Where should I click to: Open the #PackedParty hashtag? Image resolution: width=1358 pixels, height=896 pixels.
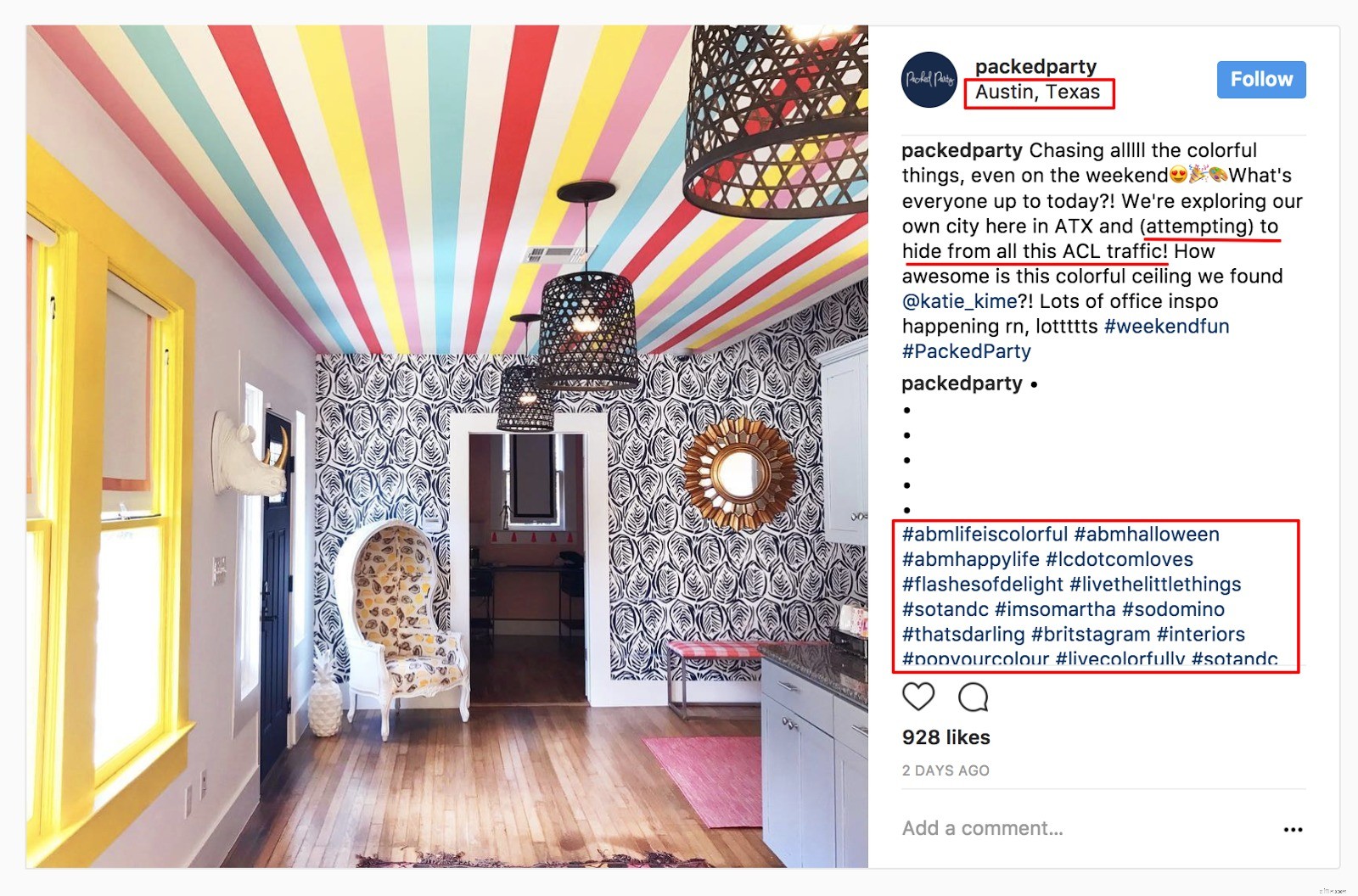tap(967, 351)
